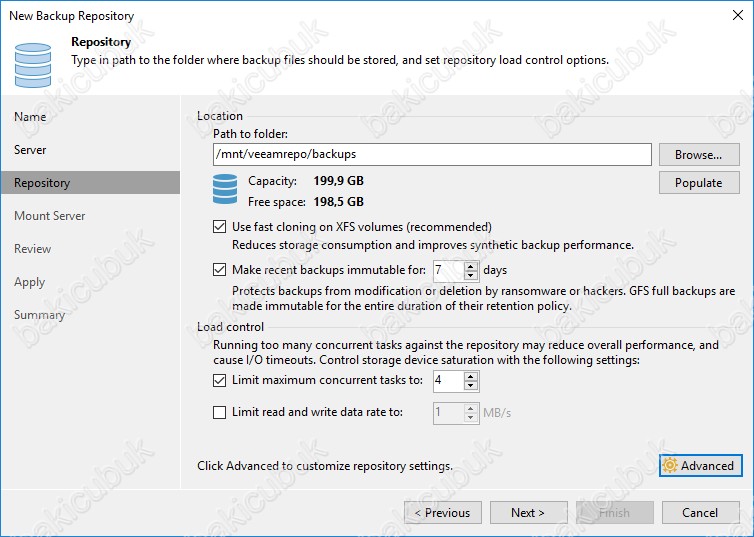
Task: Click 'Running too many concurrent tasks' description
Action: (466, 352)
